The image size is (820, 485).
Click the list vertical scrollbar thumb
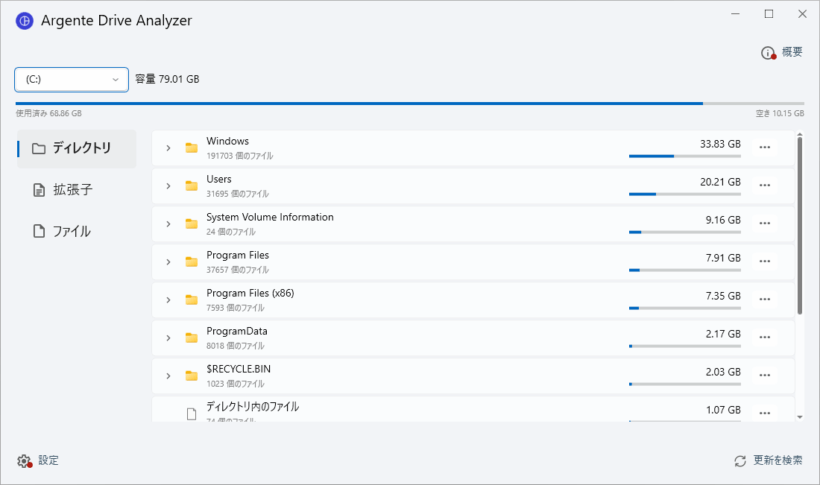(x=800, y=225)
